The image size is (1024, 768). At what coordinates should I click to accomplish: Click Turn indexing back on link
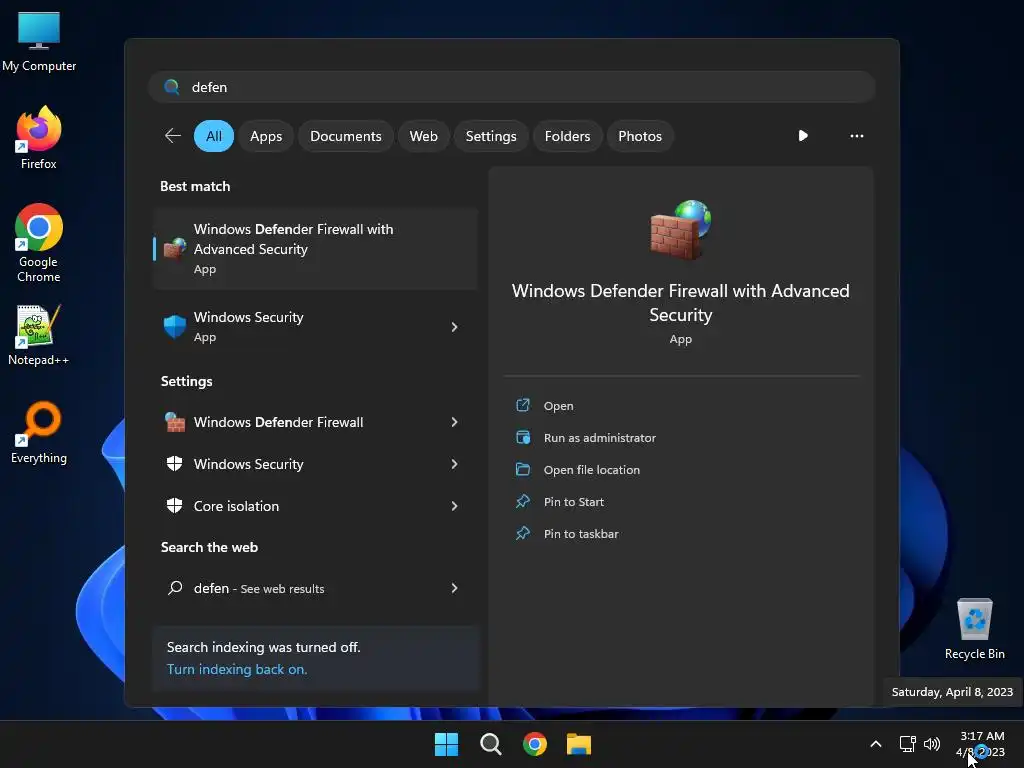[x=236, y=669]
